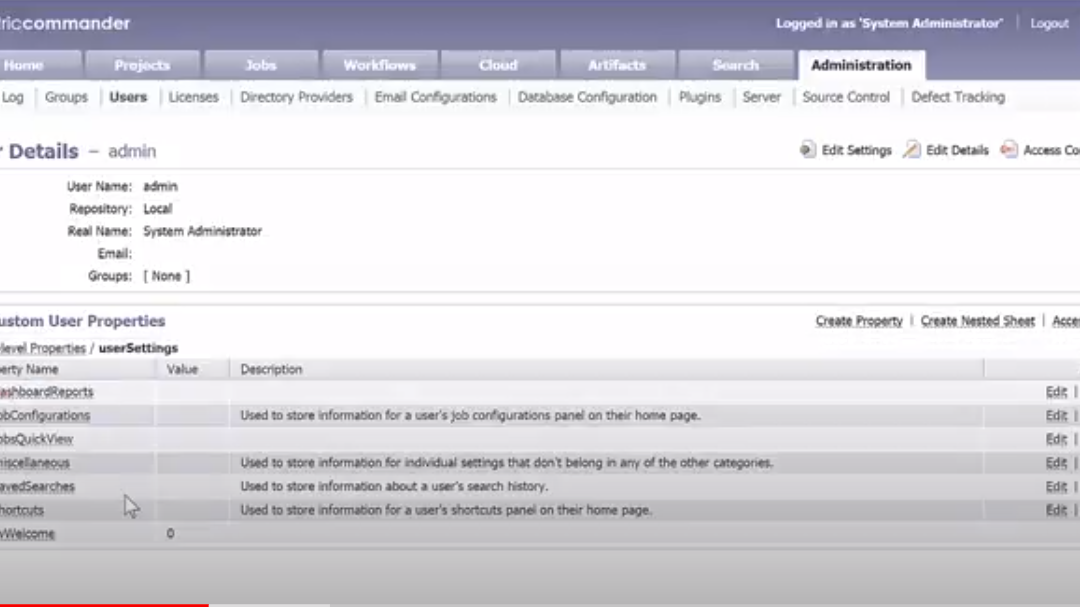
Task: Click the Logout link
Action: coord(1049,23)
